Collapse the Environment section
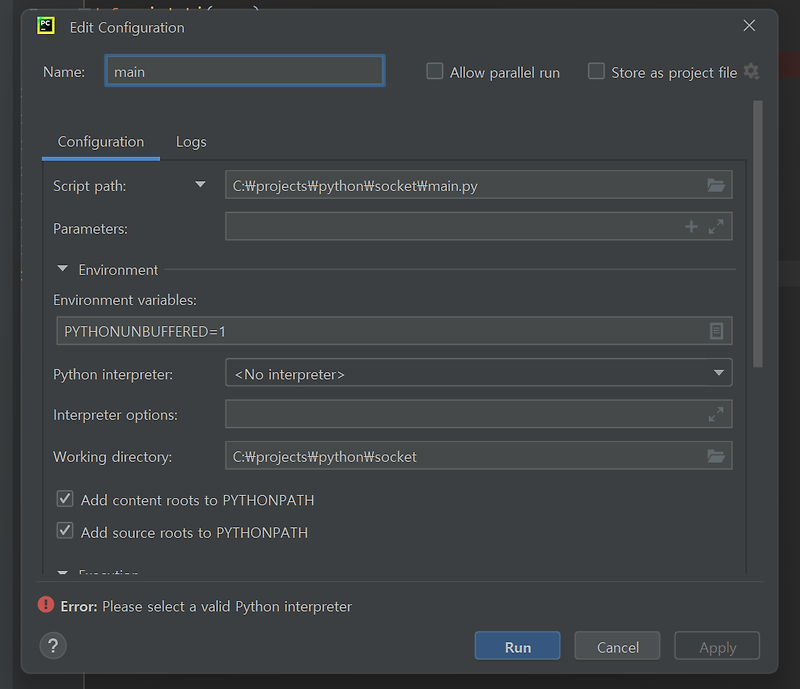 tap(63, 268)
